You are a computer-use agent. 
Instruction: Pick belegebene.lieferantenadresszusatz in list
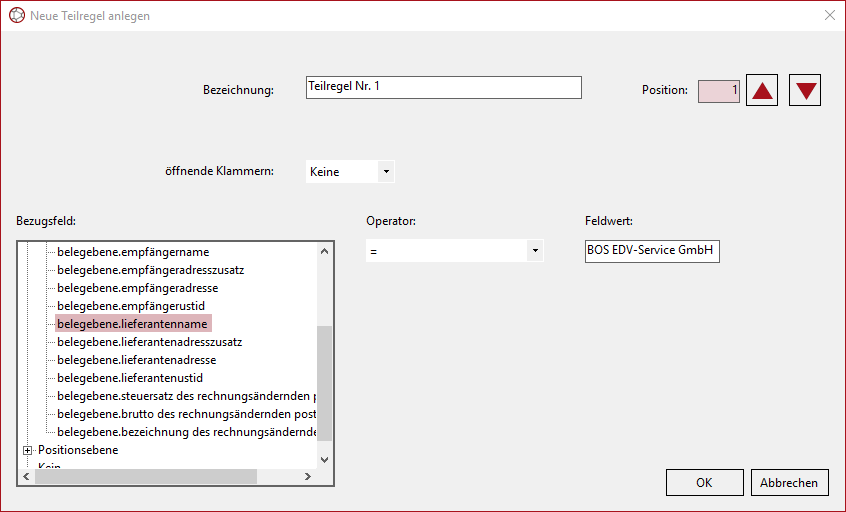(149, 342)
